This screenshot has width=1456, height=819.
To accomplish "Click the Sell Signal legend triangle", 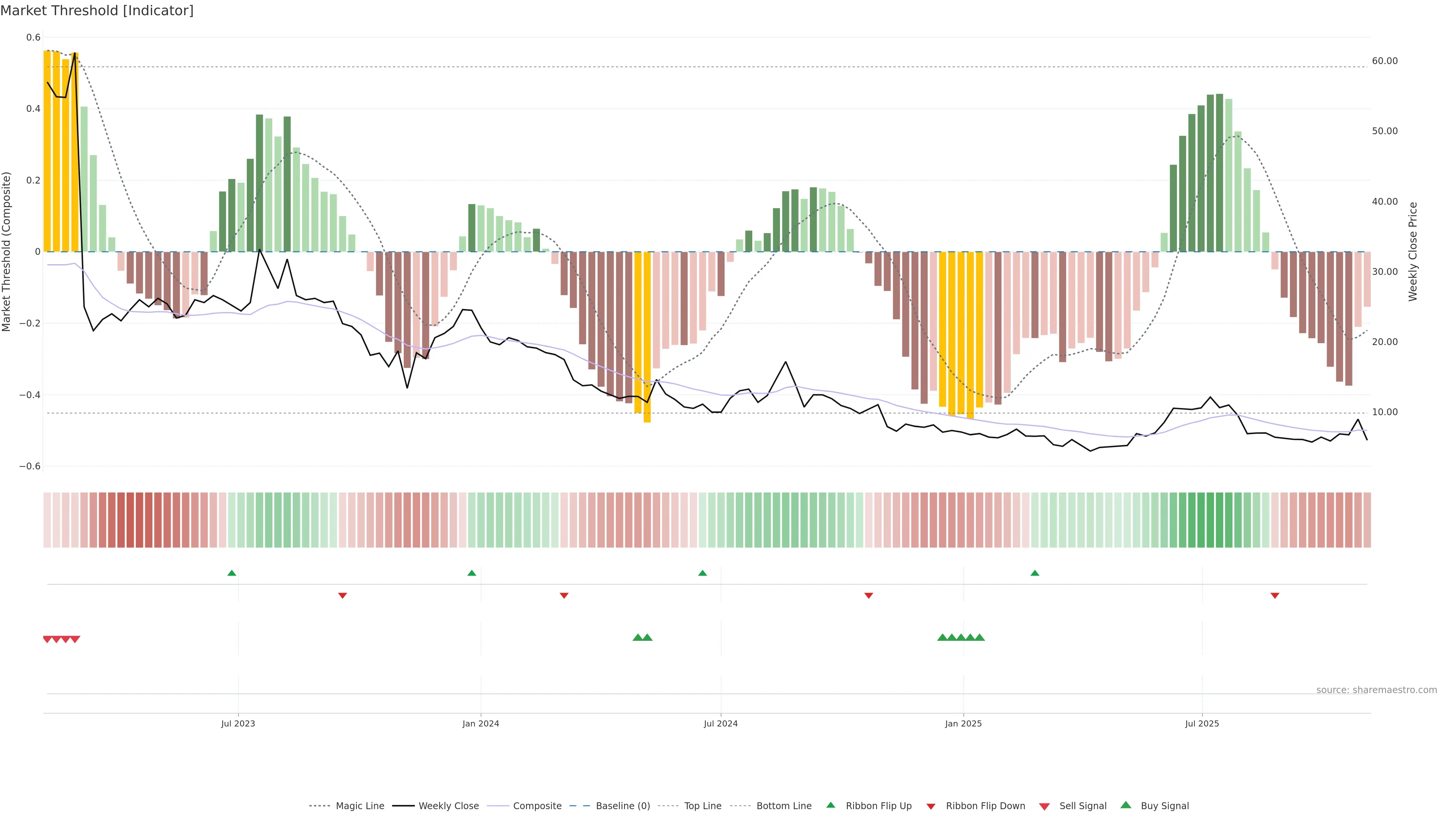I will click(x=1045, y=806).
